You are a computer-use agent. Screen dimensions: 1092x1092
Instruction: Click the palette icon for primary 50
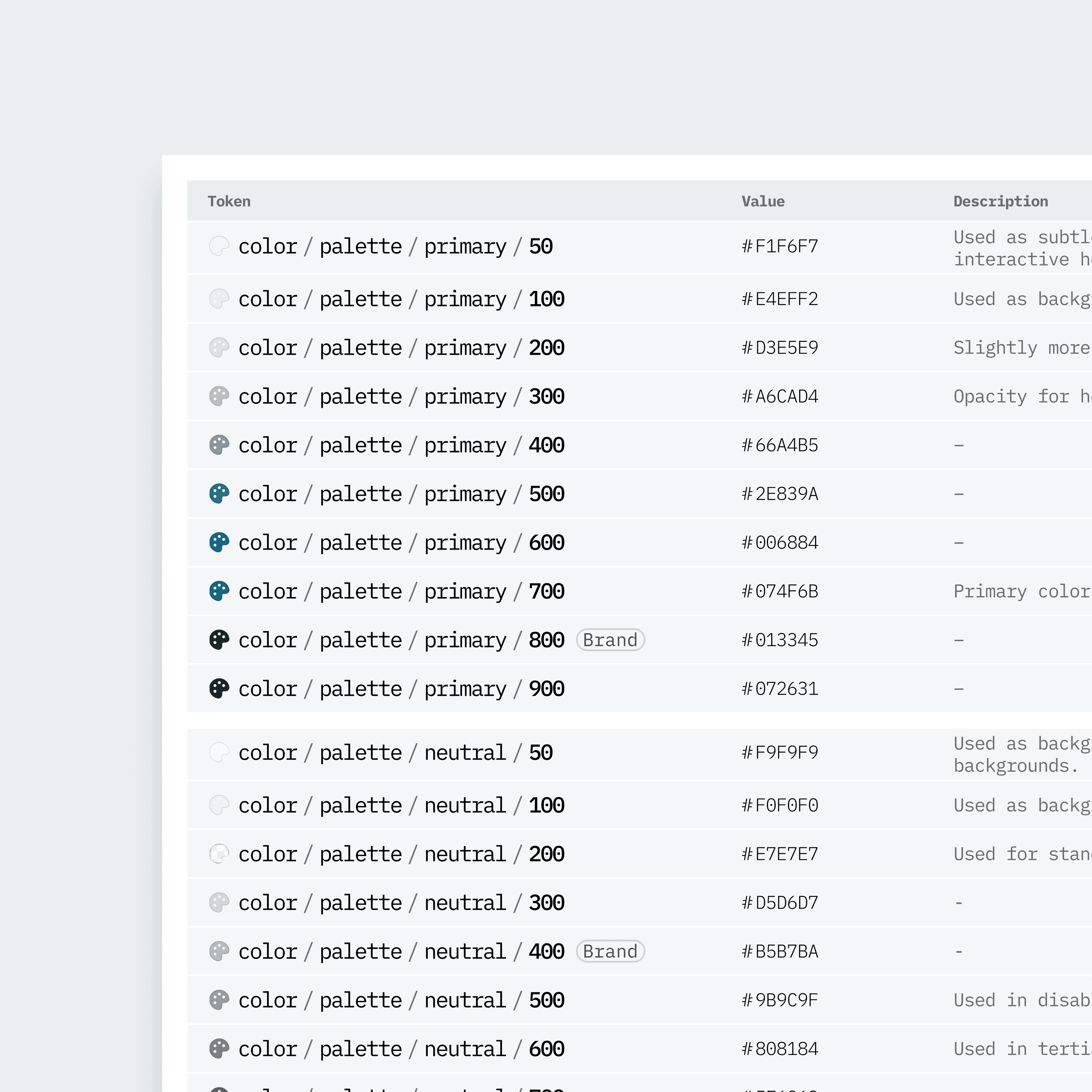219,247
